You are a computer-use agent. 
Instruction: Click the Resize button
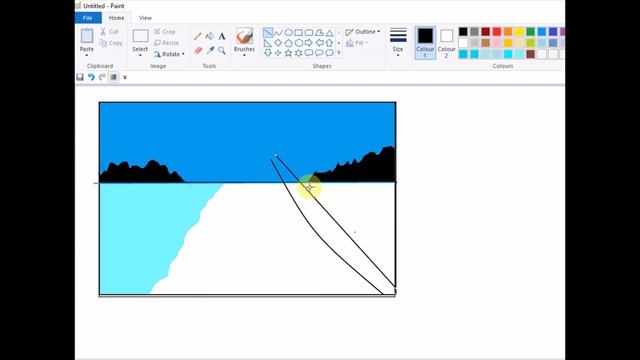coord(167,43)
